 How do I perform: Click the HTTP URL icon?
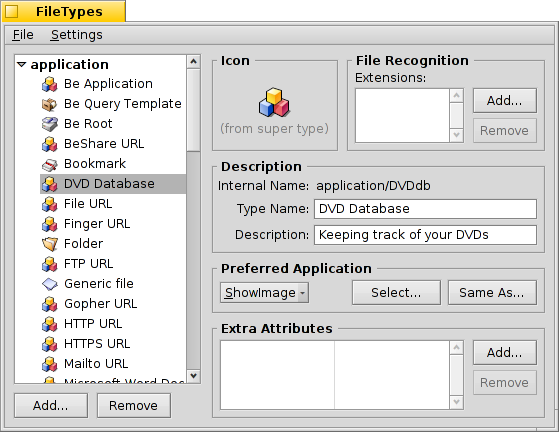coord(50,324)
